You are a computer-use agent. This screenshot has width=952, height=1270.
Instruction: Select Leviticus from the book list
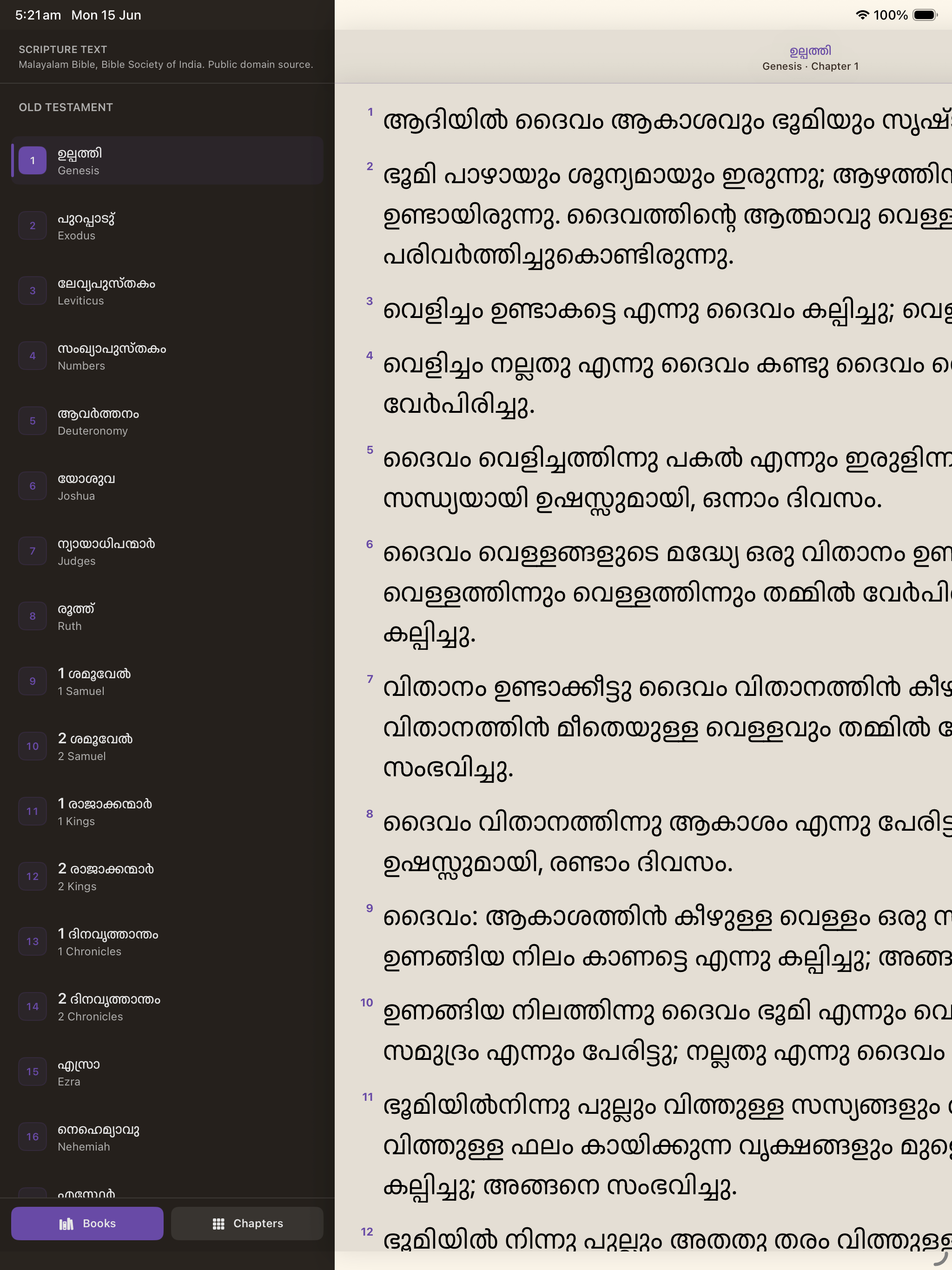click(167, 291)
